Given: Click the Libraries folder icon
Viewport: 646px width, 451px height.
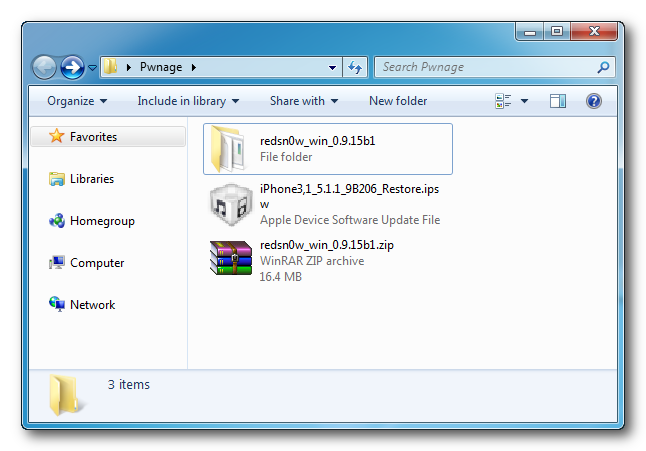Looking at the screenshot, I should pyautogui.click(x=57, y=179).
